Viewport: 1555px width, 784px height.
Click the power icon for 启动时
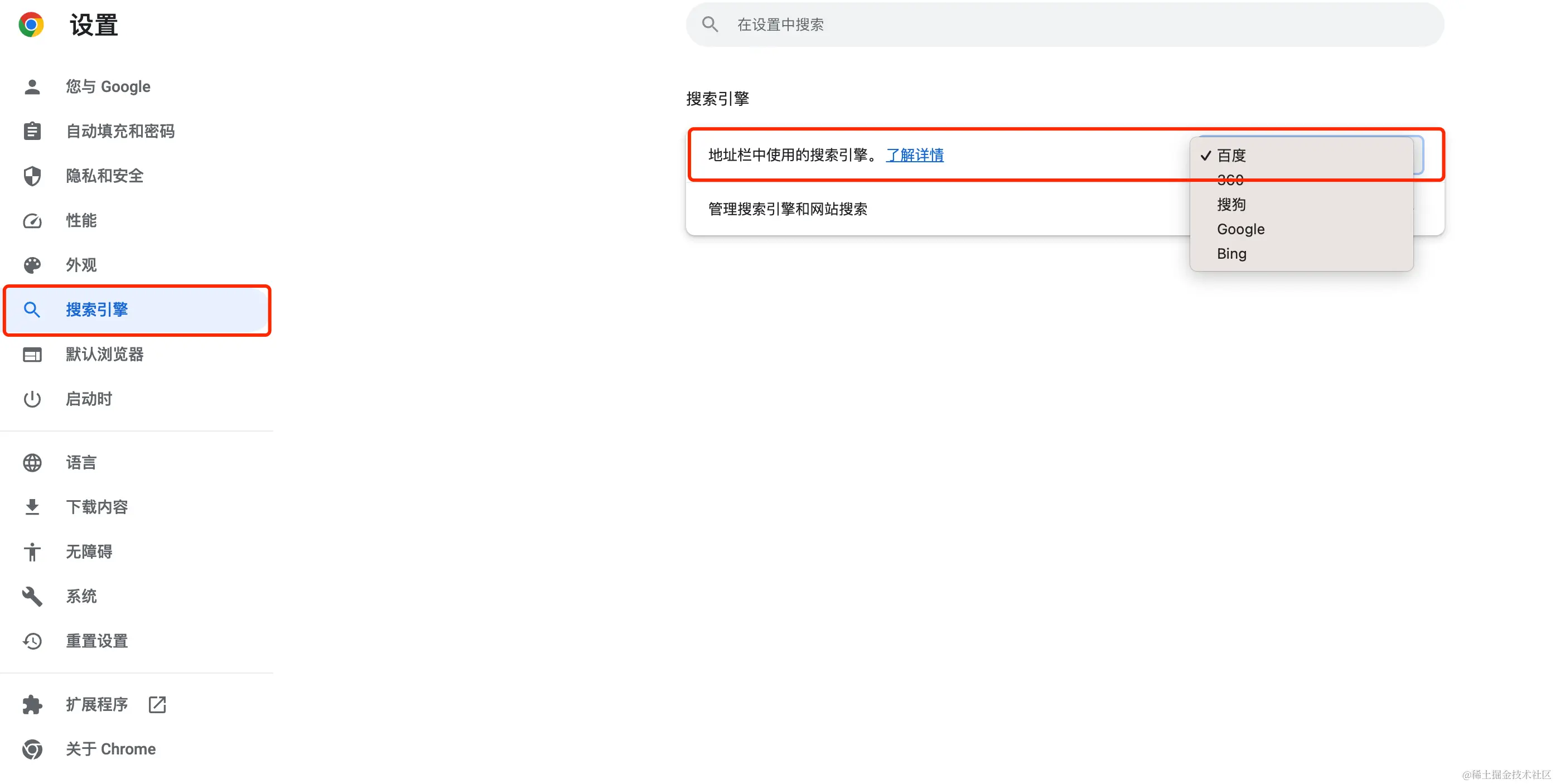pyautogui.click(x=32, y=399)
